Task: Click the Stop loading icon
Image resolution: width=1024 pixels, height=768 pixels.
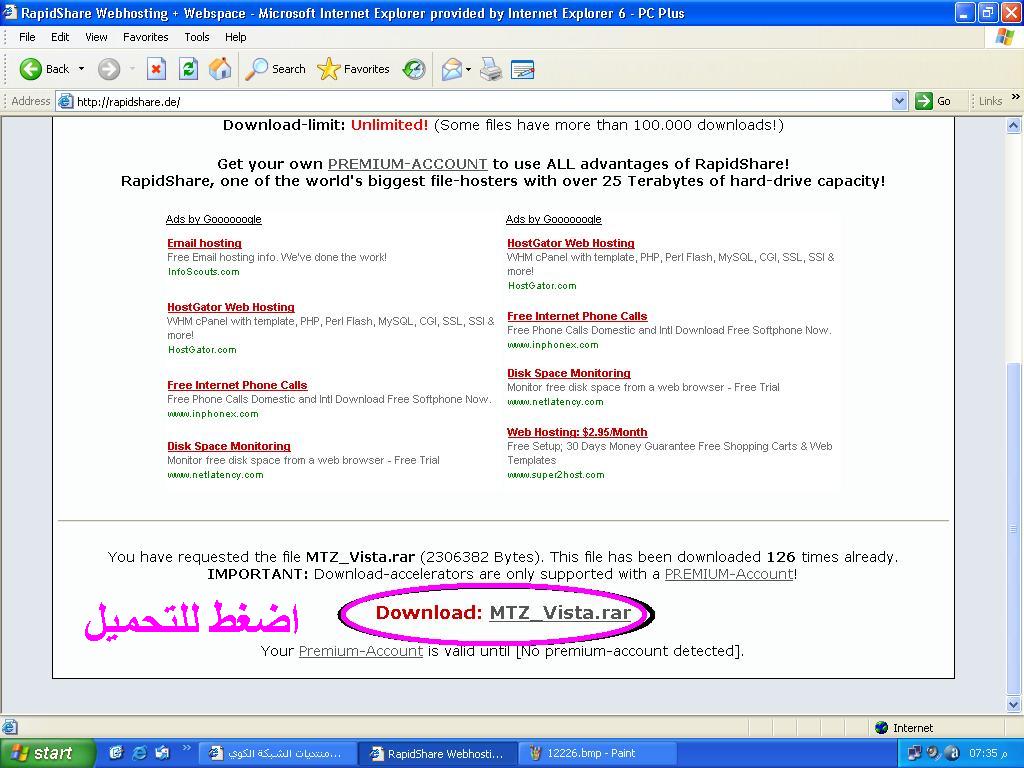Action: pos(156,69)
